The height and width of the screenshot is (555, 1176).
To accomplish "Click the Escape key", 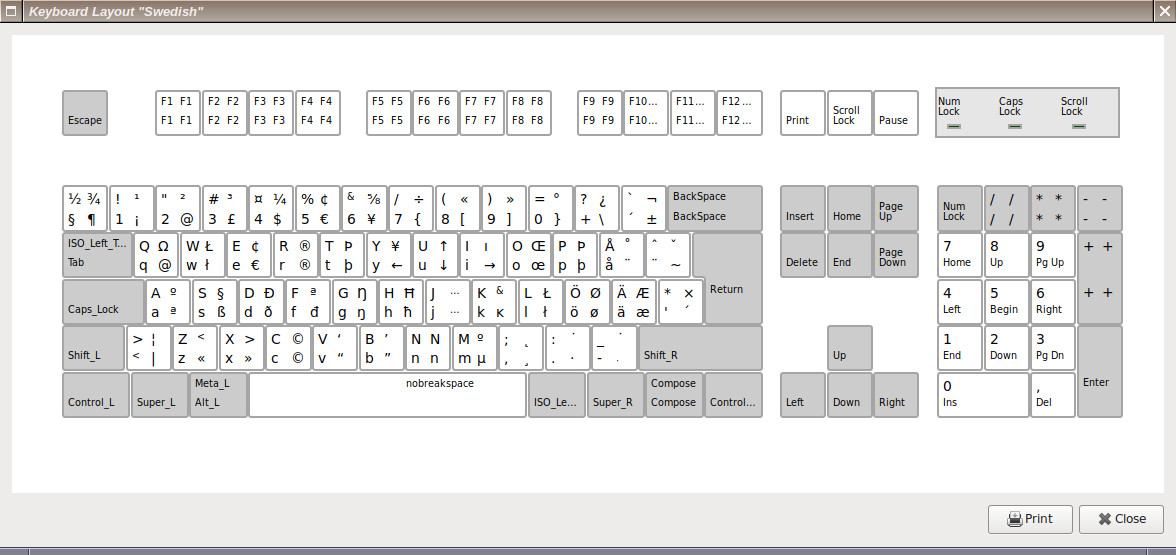I will pyautogui.click(x=85, y=113).
